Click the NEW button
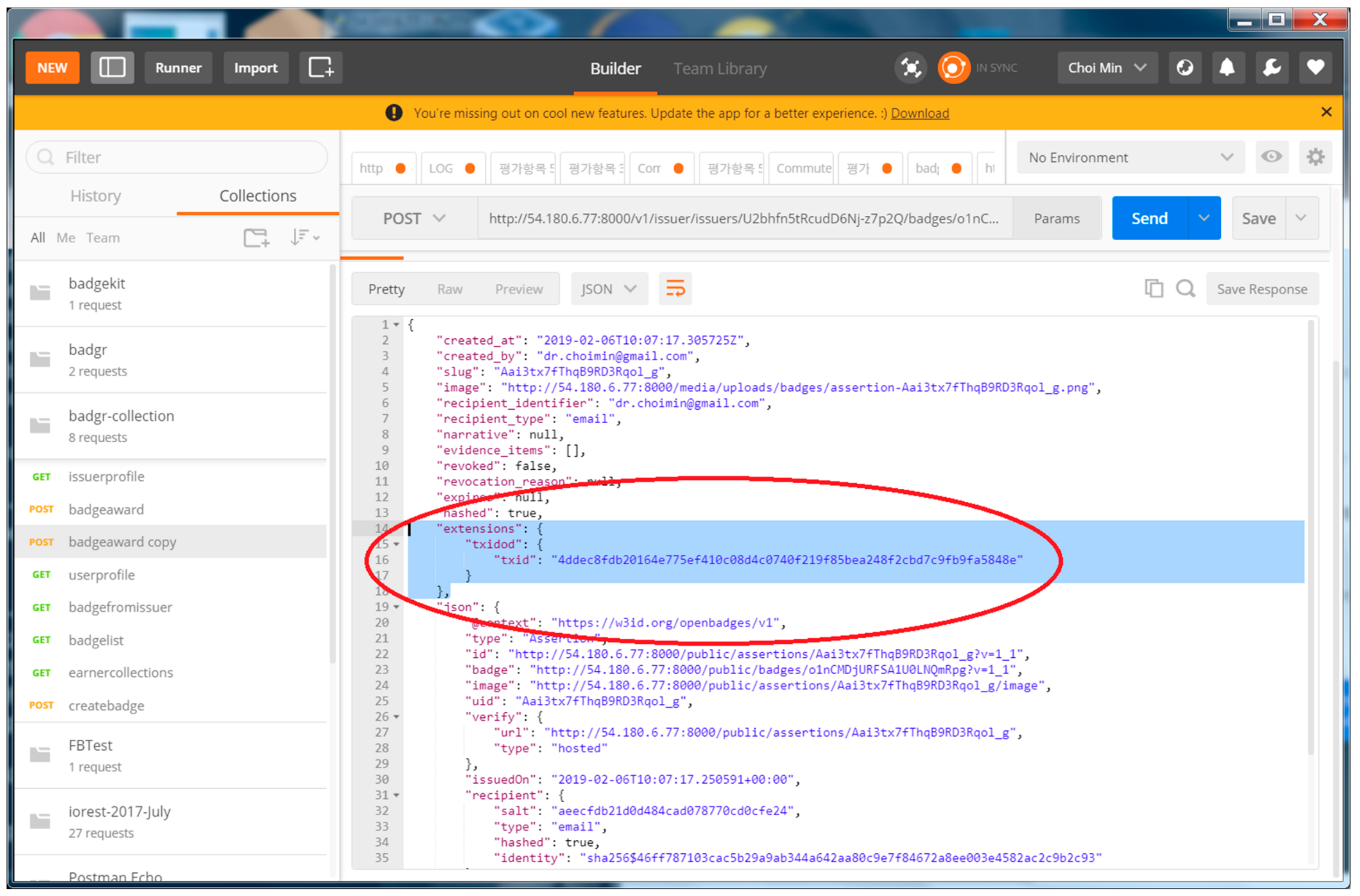1360x896 pixels. pyautogui.click(x=53, y=68)
